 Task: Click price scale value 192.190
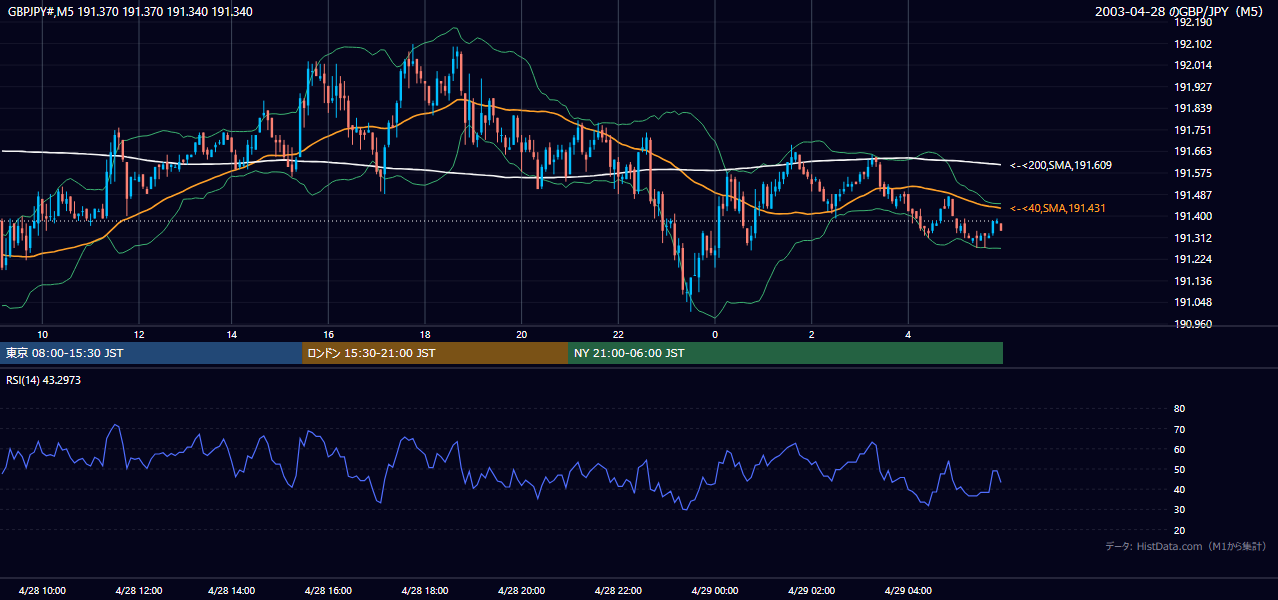click(x=1193, y=22)
